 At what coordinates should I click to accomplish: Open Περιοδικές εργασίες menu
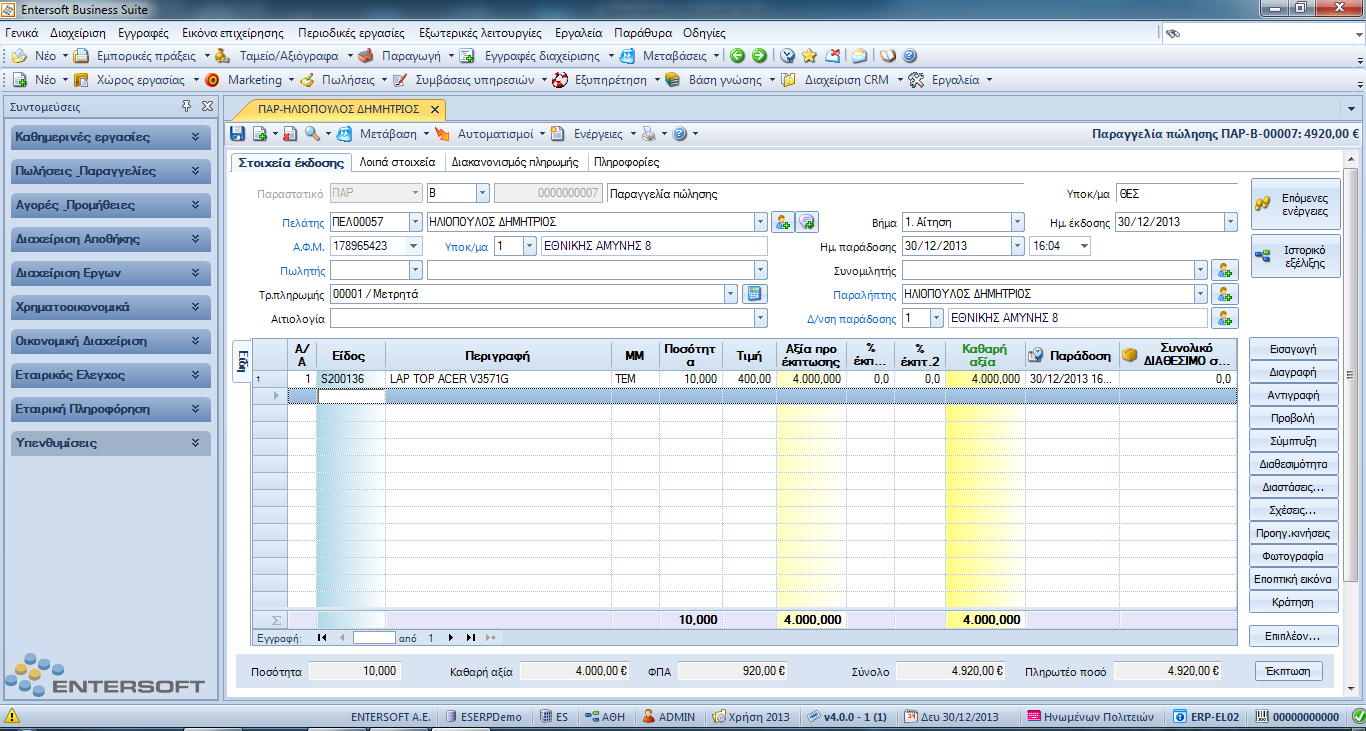351,33
